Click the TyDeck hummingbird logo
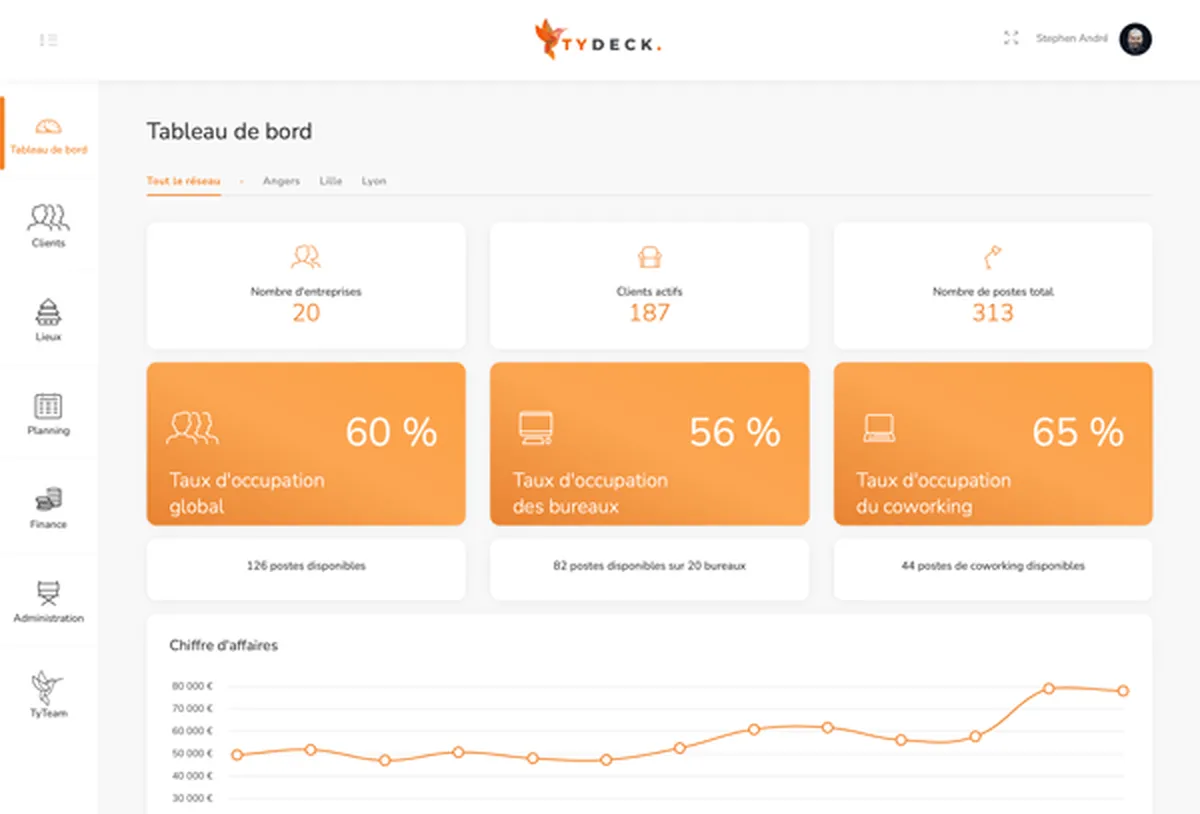This screenshot has height=814, width=1200. click(x=551, y=39)
